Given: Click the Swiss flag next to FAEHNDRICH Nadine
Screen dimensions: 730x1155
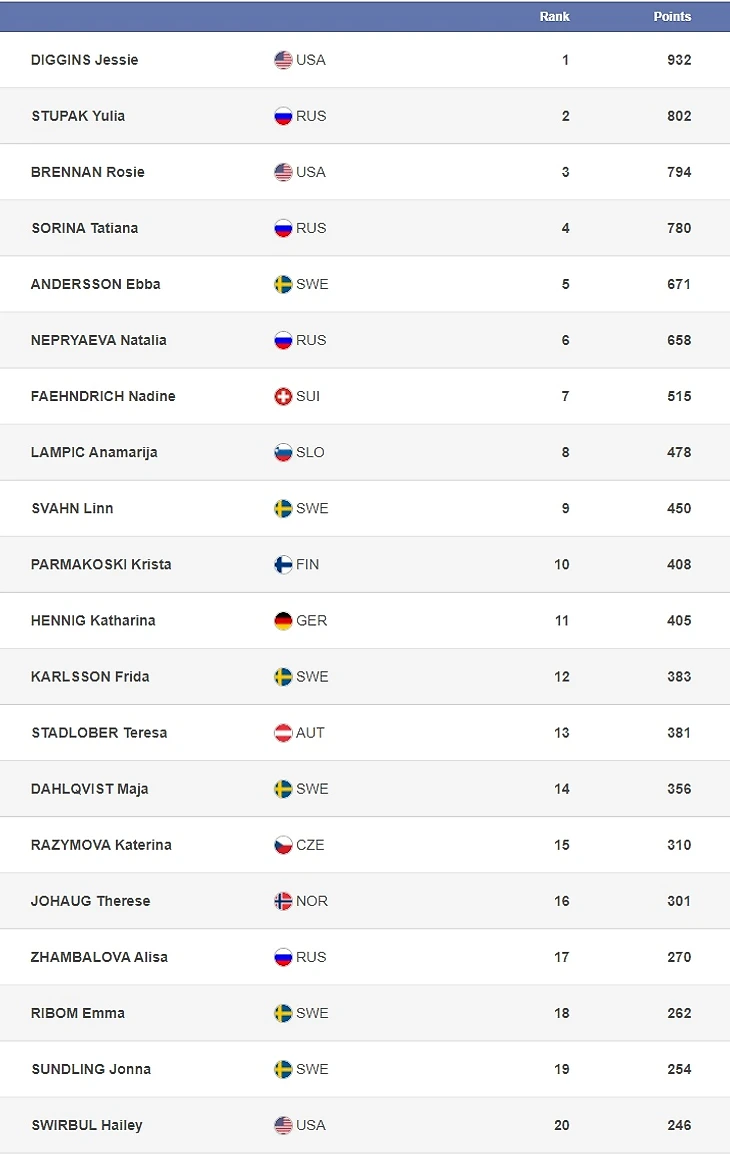Looking at the screenshot, I should click(283, 396).
